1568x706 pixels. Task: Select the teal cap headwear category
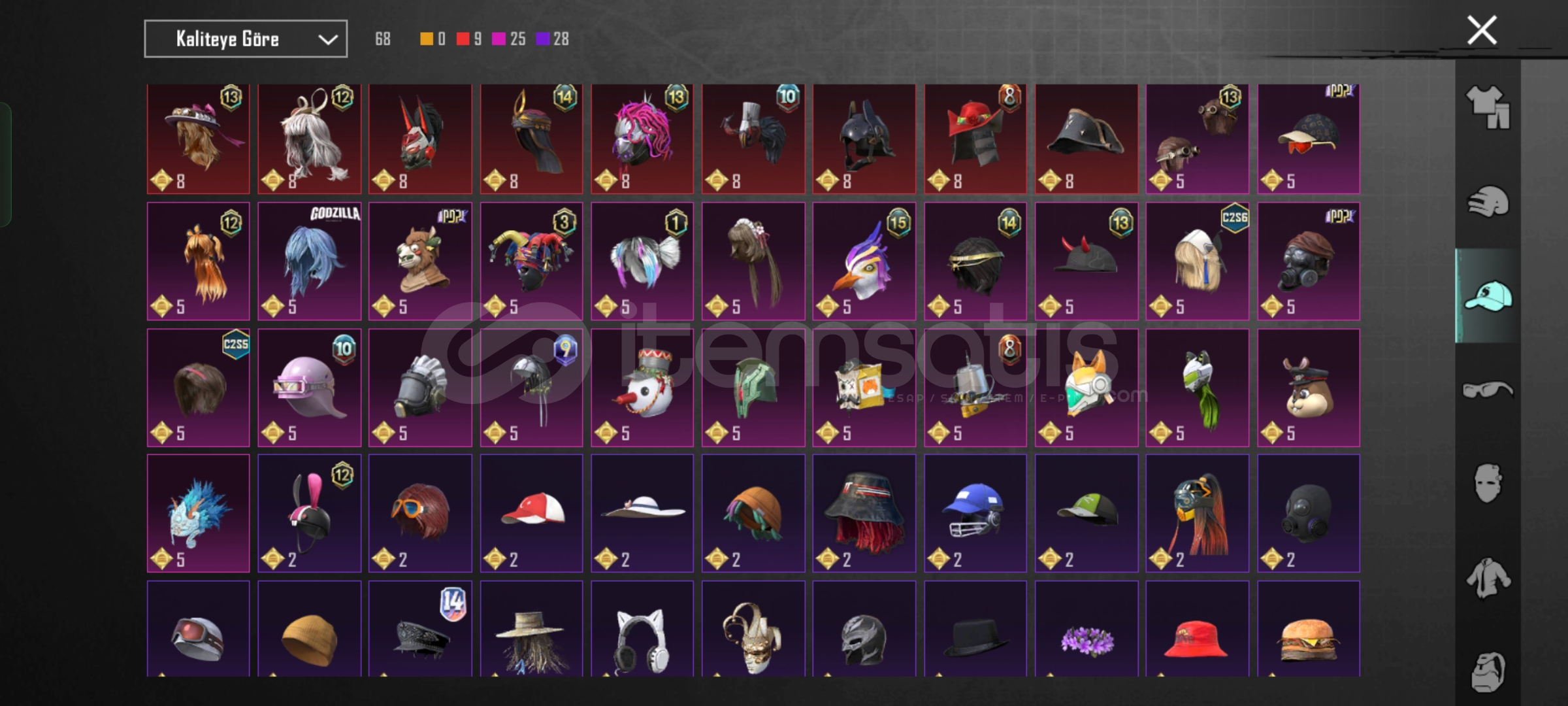click(1488, 295)
